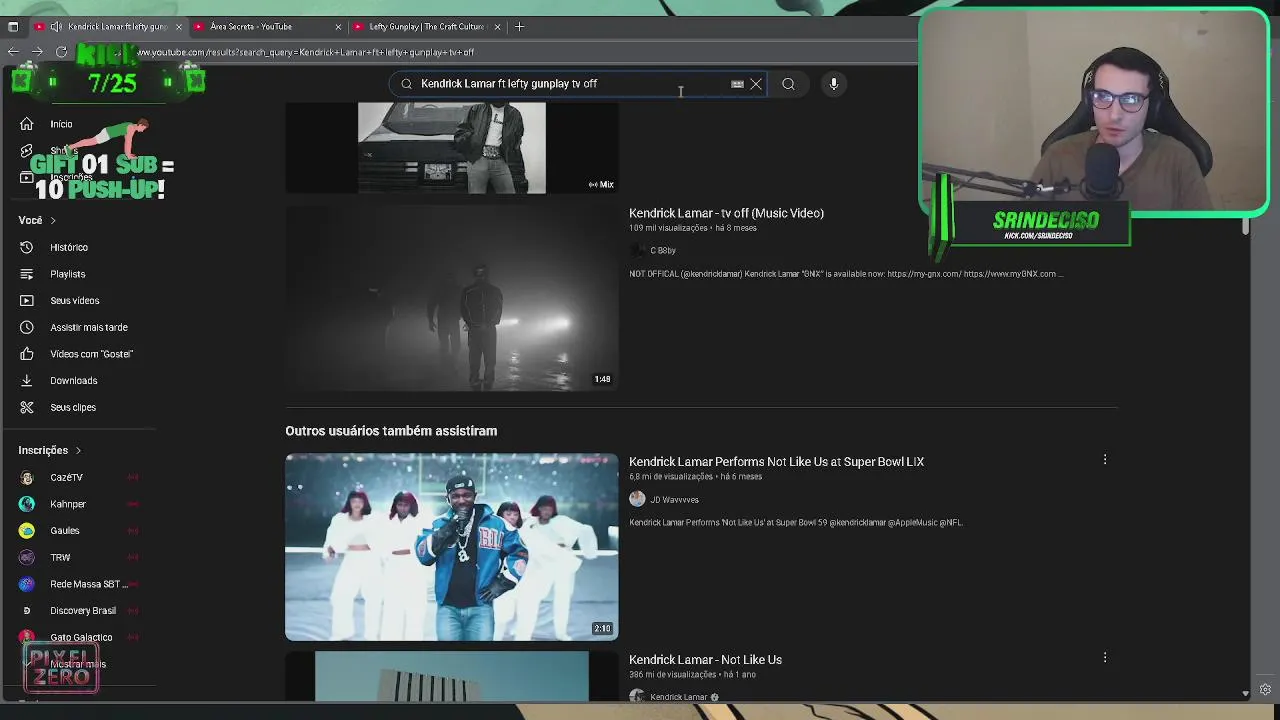Open options menu for Not Like Us video
1280x720 pixels.
(x=1105, y=658)
